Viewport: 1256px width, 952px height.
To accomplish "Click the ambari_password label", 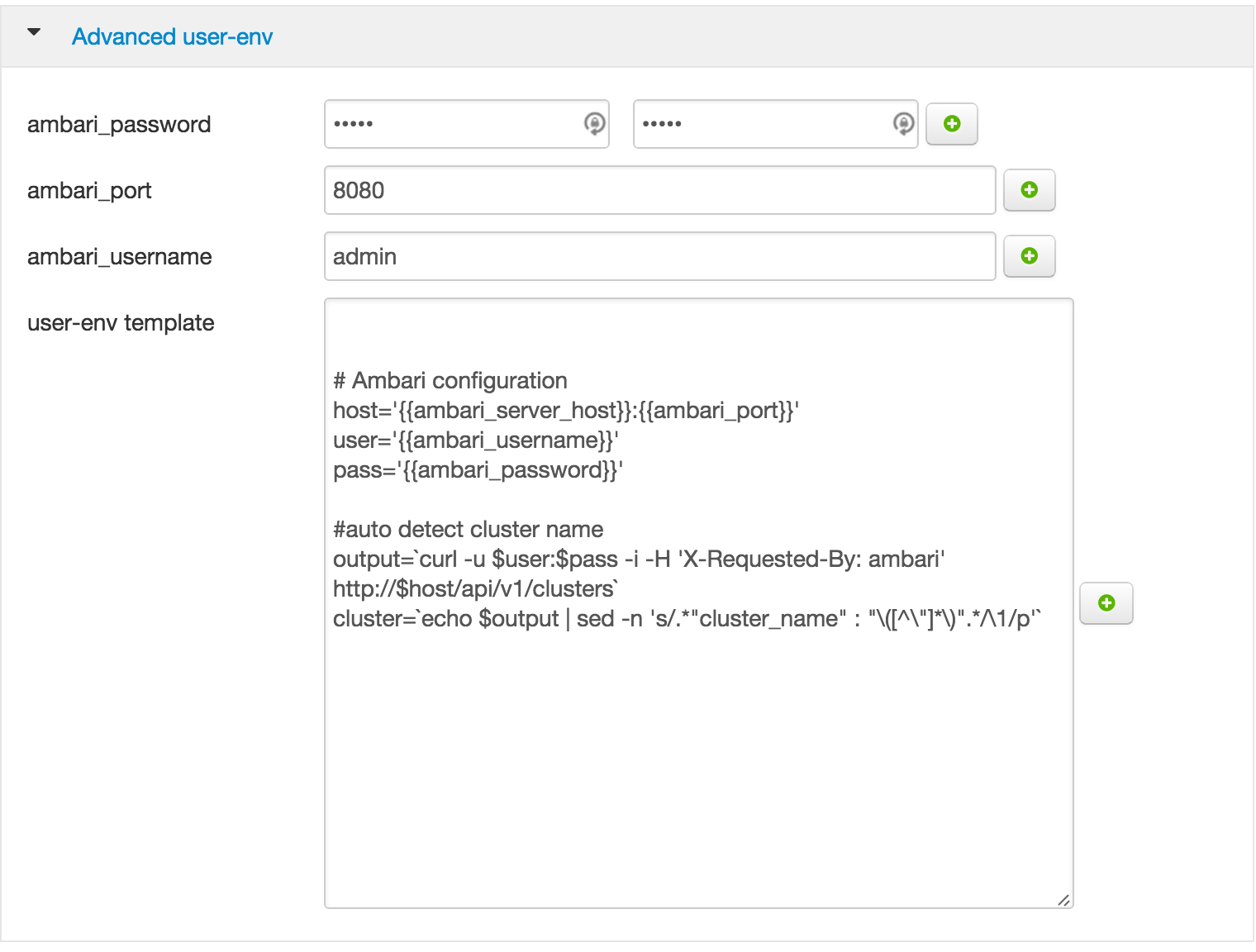I will coord(119,125).
